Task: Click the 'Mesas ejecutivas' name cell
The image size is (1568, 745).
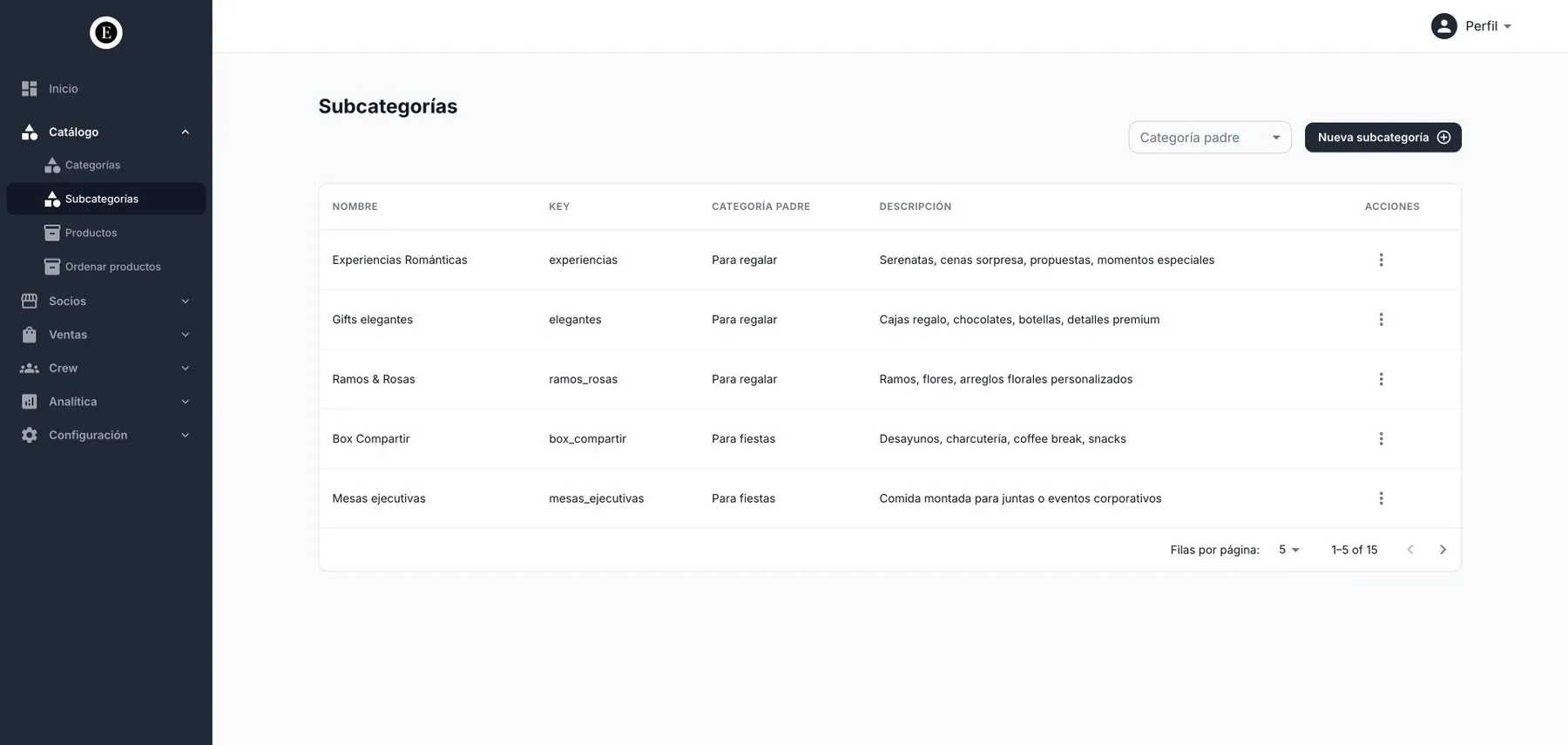Action: (379, 498)
